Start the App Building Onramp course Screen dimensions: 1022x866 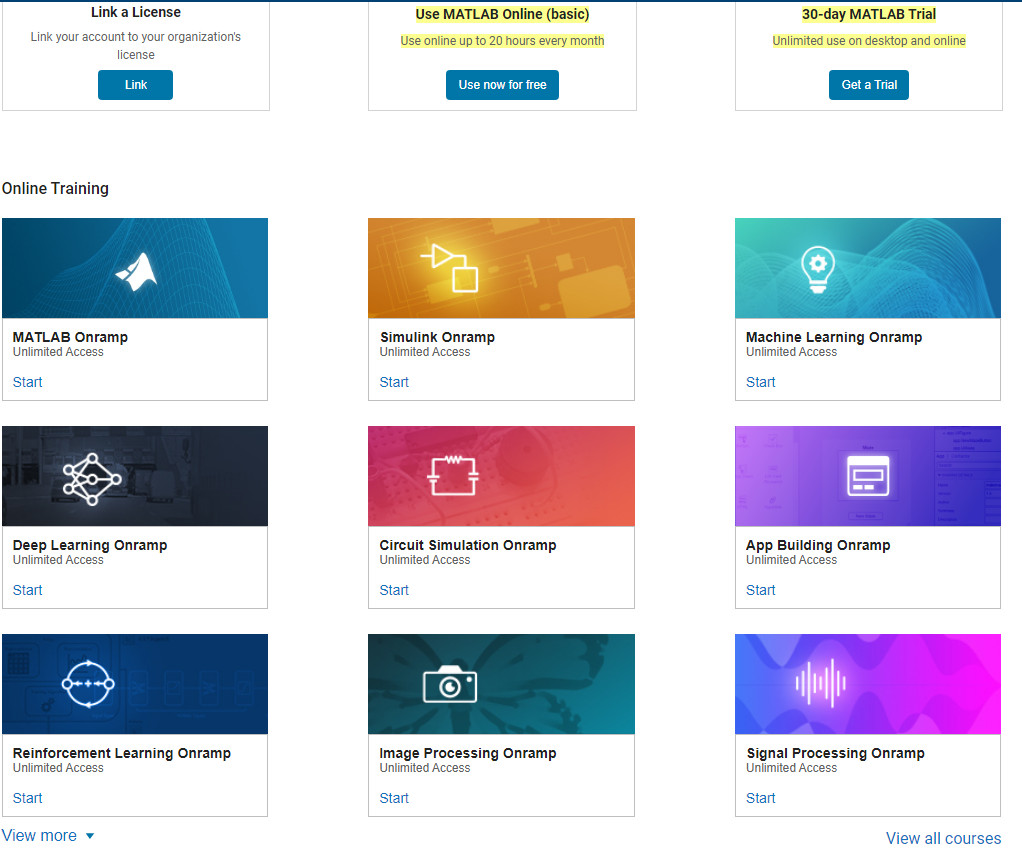[x=761, y=590]
